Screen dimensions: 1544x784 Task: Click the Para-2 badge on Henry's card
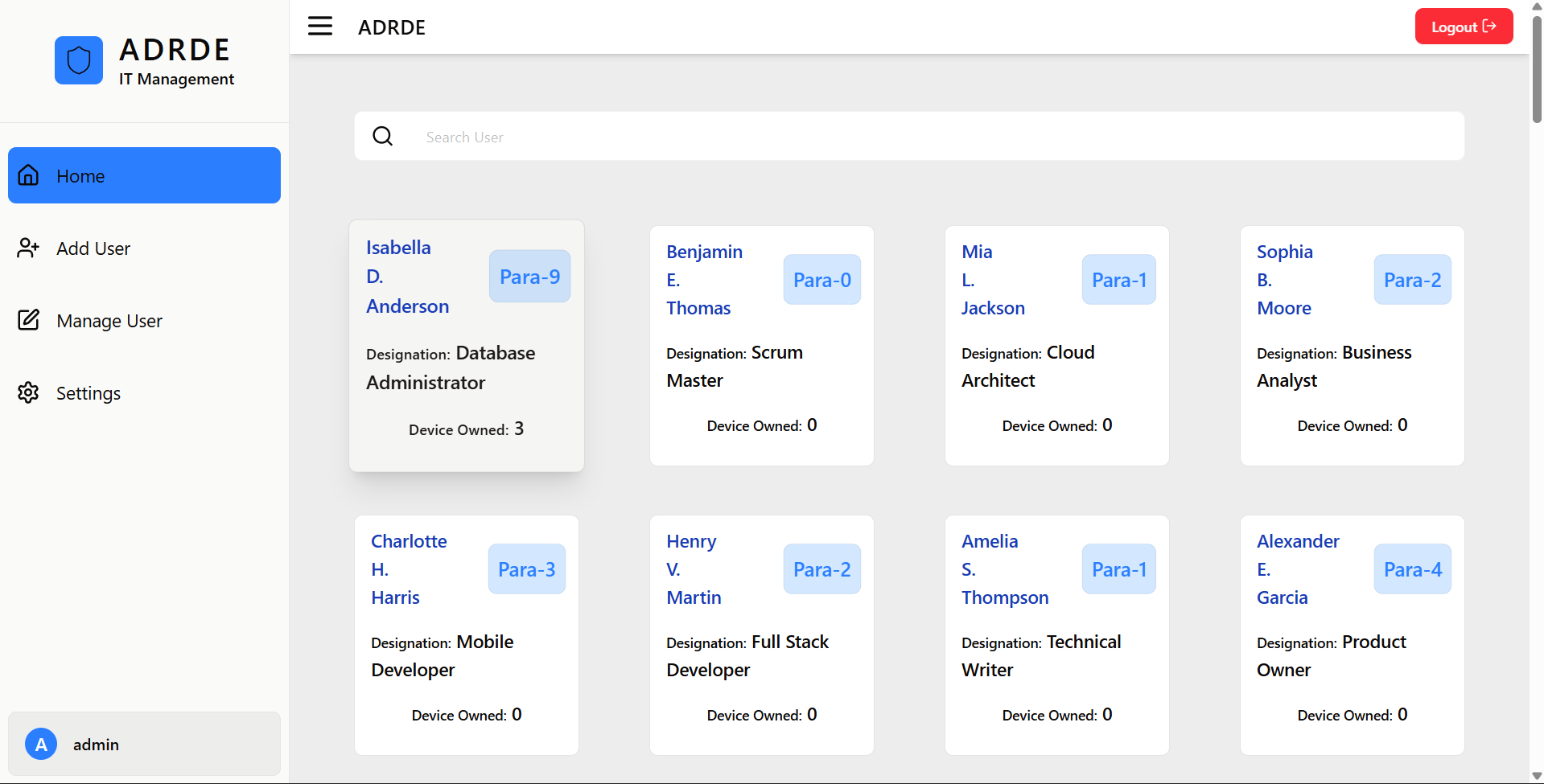[x=821, y=569]
